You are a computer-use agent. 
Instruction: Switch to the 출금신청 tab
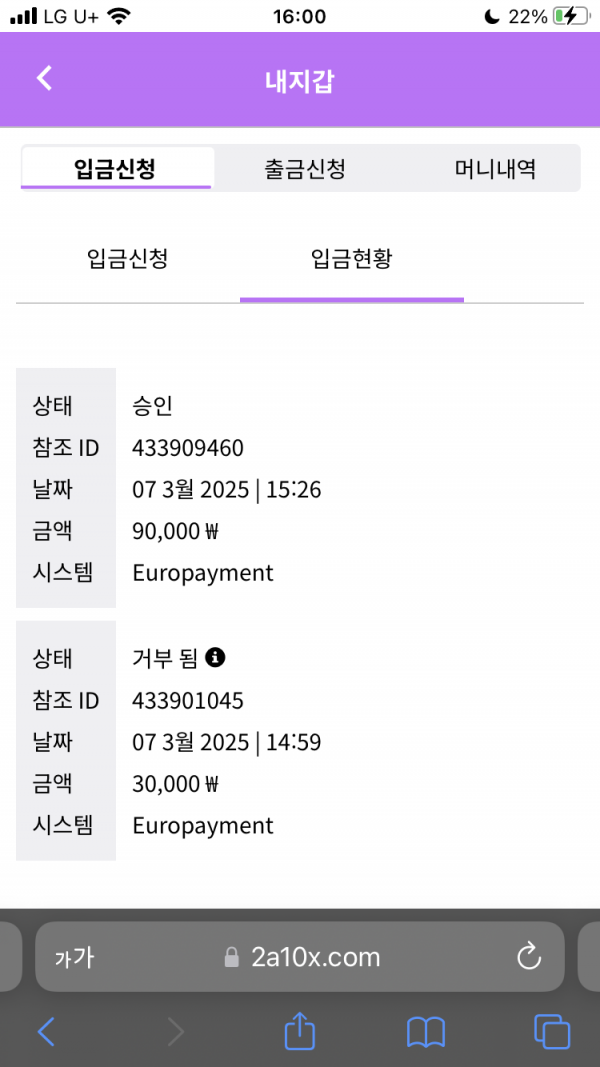pyautogui.click(x=305, y=169)
